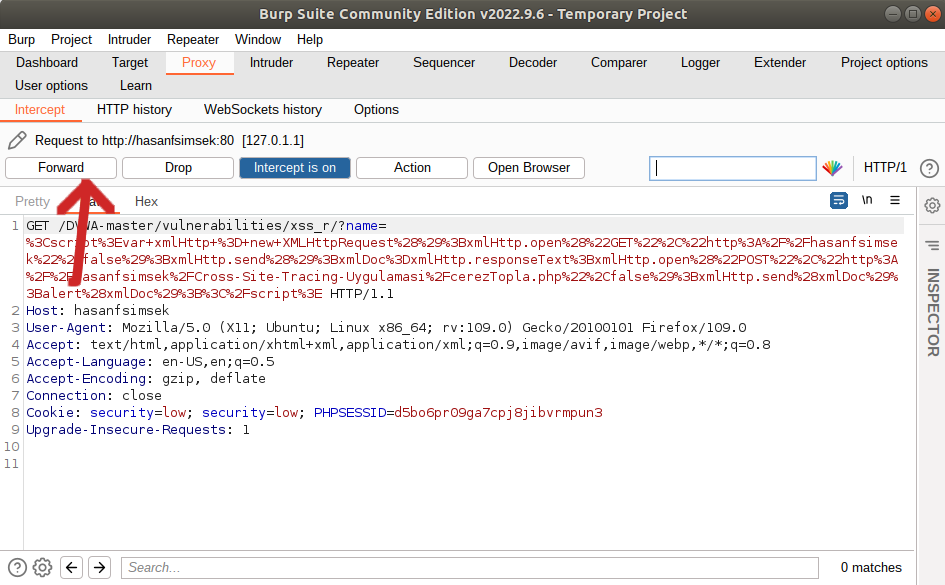Switch to the Sequencer tab
Screen dimensions: 945x585
(x=444, y=63)
